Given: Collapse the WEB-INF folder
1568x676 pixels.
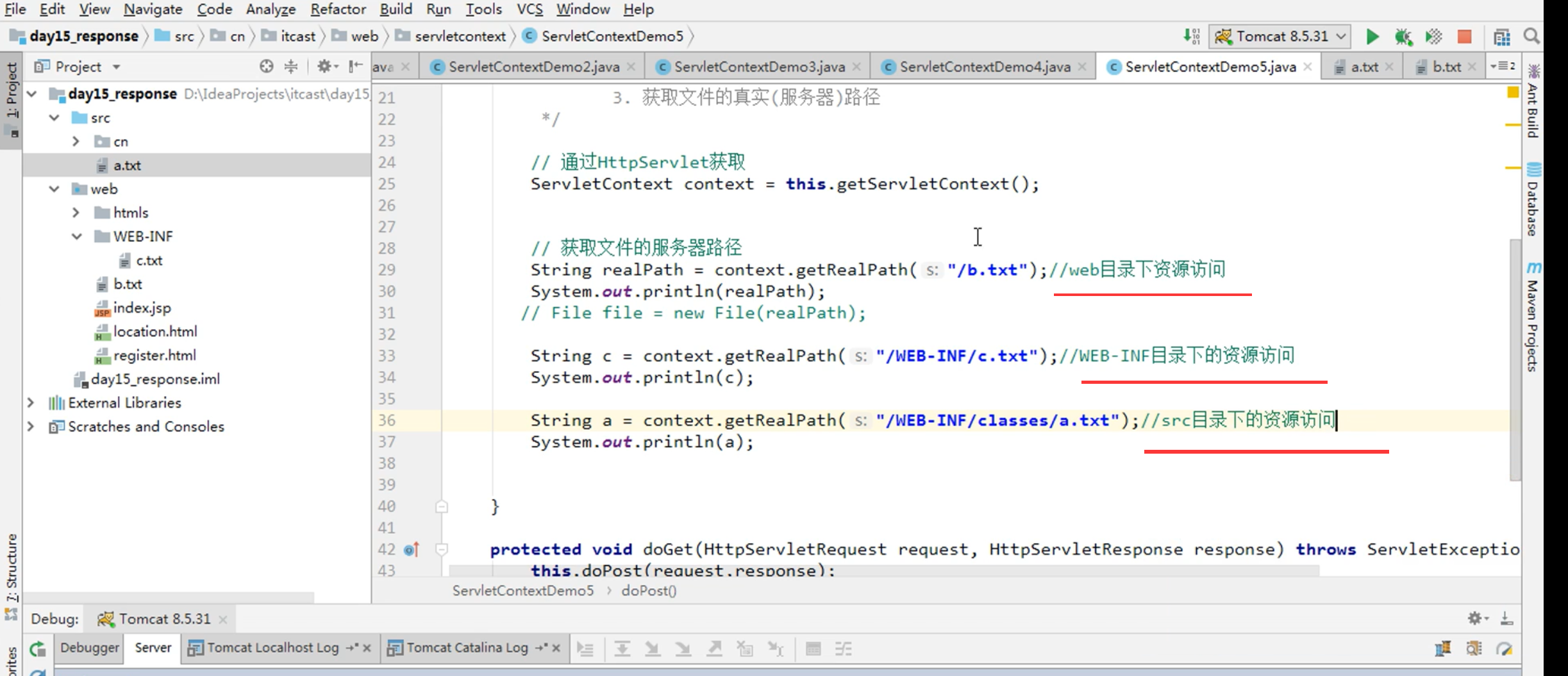Looking at the screenshot, I should point(76,236).
